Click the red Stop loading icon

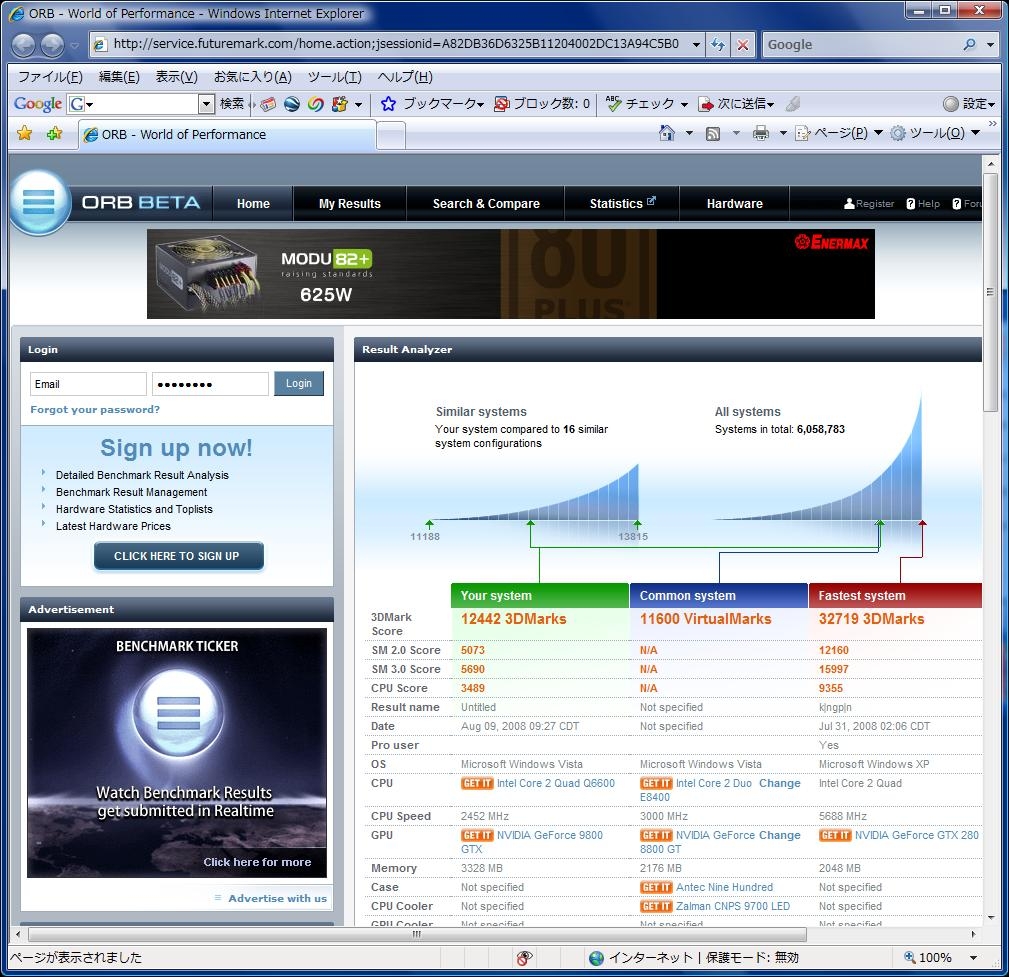tap(743, 44)
